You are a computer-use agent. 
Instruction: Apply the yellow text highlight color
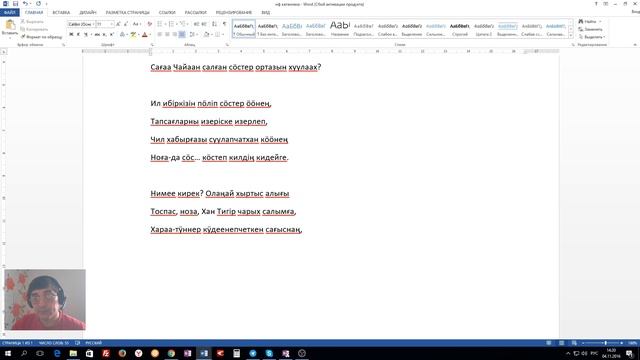click(x=133, y=35)
